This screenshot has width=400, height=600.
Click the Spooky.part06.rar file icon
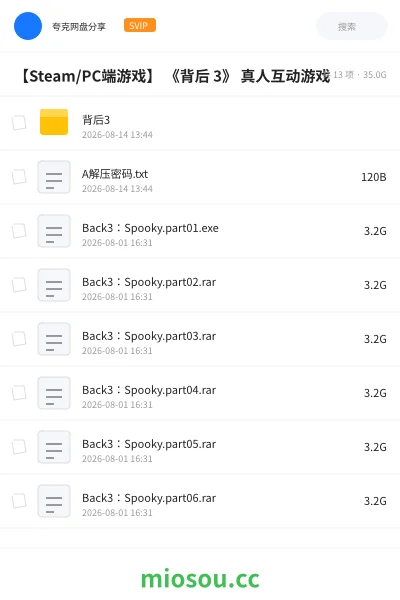coord(54,501)
